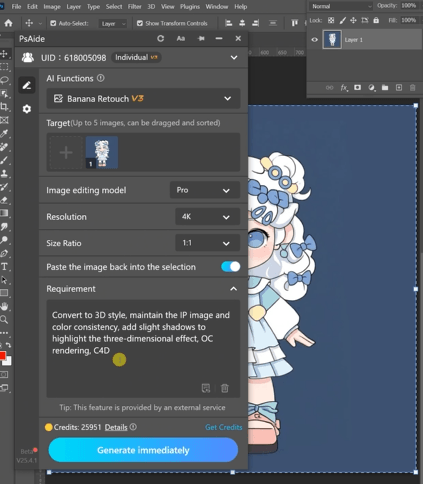The height and width of the screenshot is (484, 423).
Task: Open the Window menu
Action: (217, 6)
